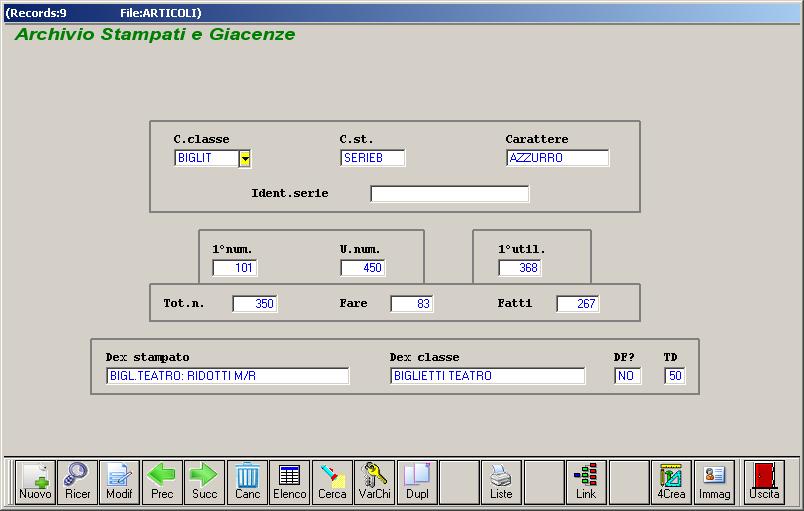Click the DF? field showing NO
The image size is (804, 511).
627,376
